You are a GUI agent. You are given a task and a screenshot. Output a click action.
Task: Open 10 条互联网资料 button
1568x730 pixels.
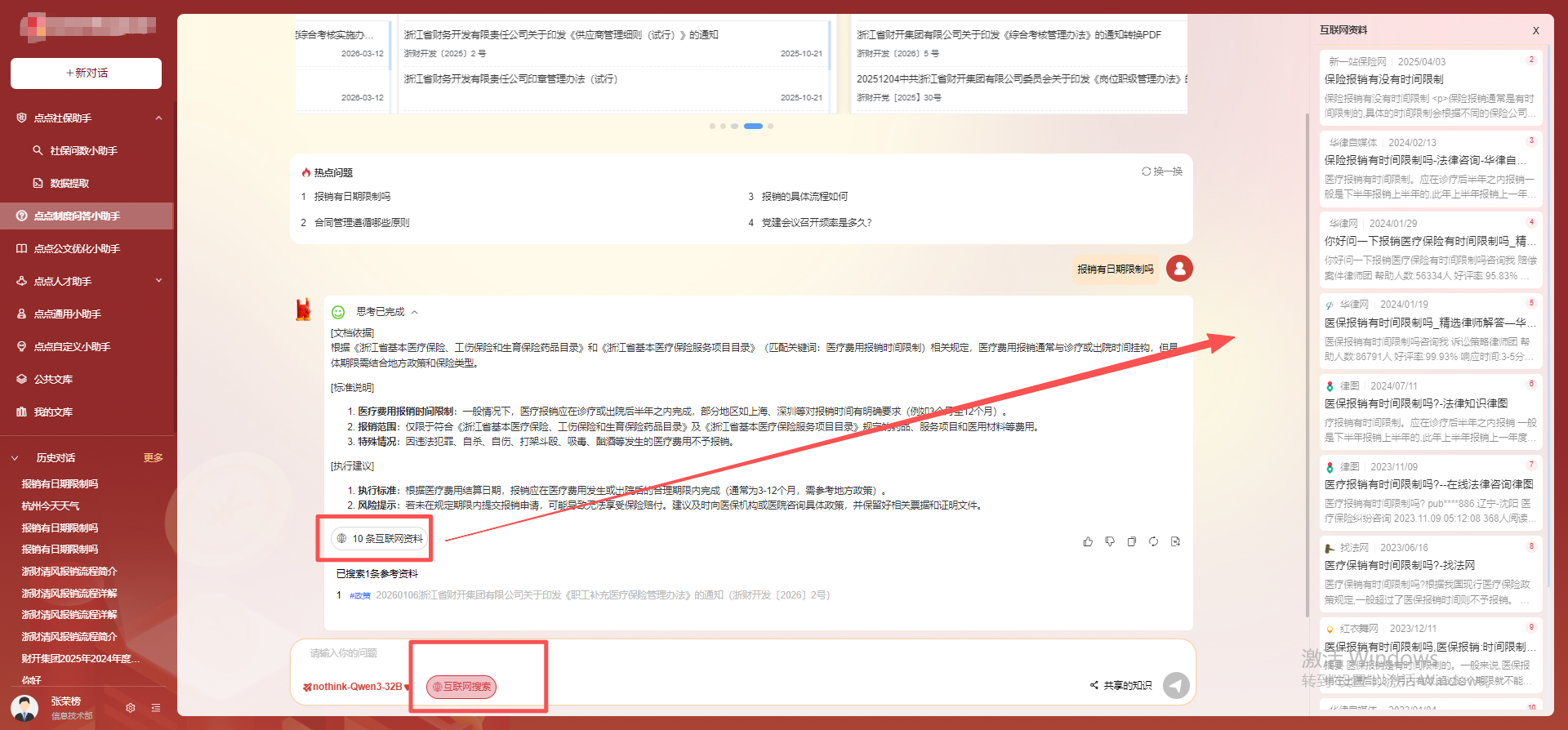coord(380,538)
